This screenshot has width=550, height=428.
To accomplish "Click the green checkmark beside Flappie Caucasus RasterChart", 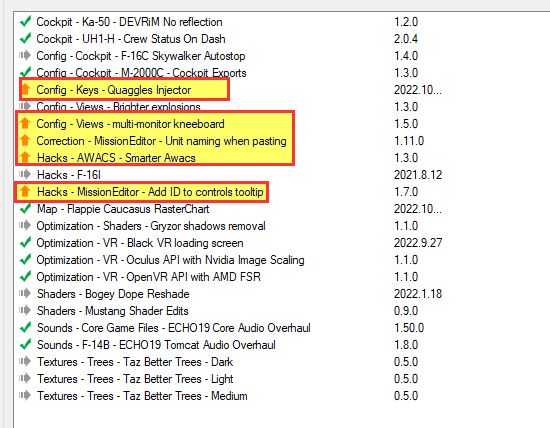I will coord(25,208).
